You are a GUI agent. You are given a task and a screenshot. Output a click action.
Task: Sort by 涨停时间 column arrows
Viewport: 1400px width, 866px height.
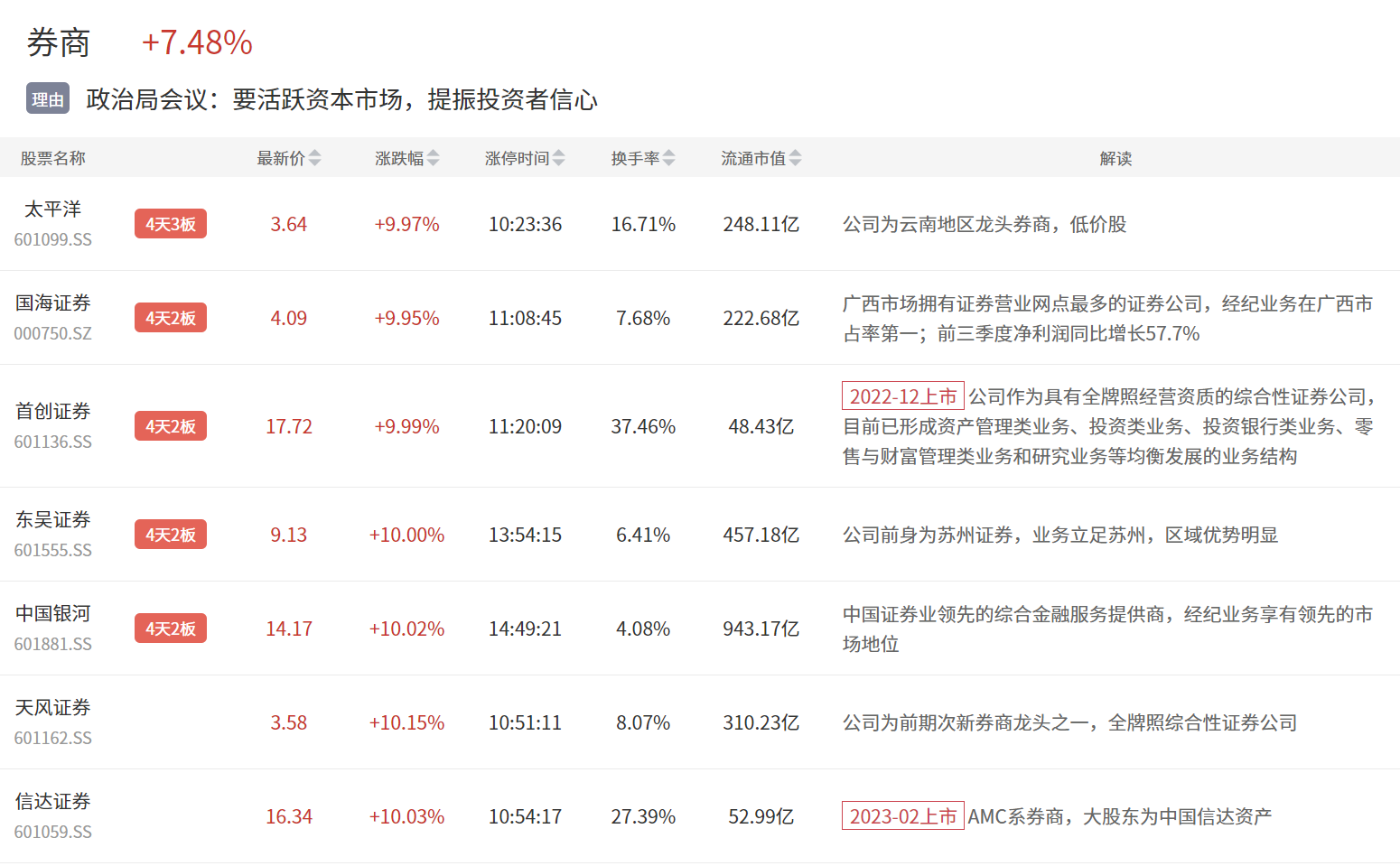[558, 158]
